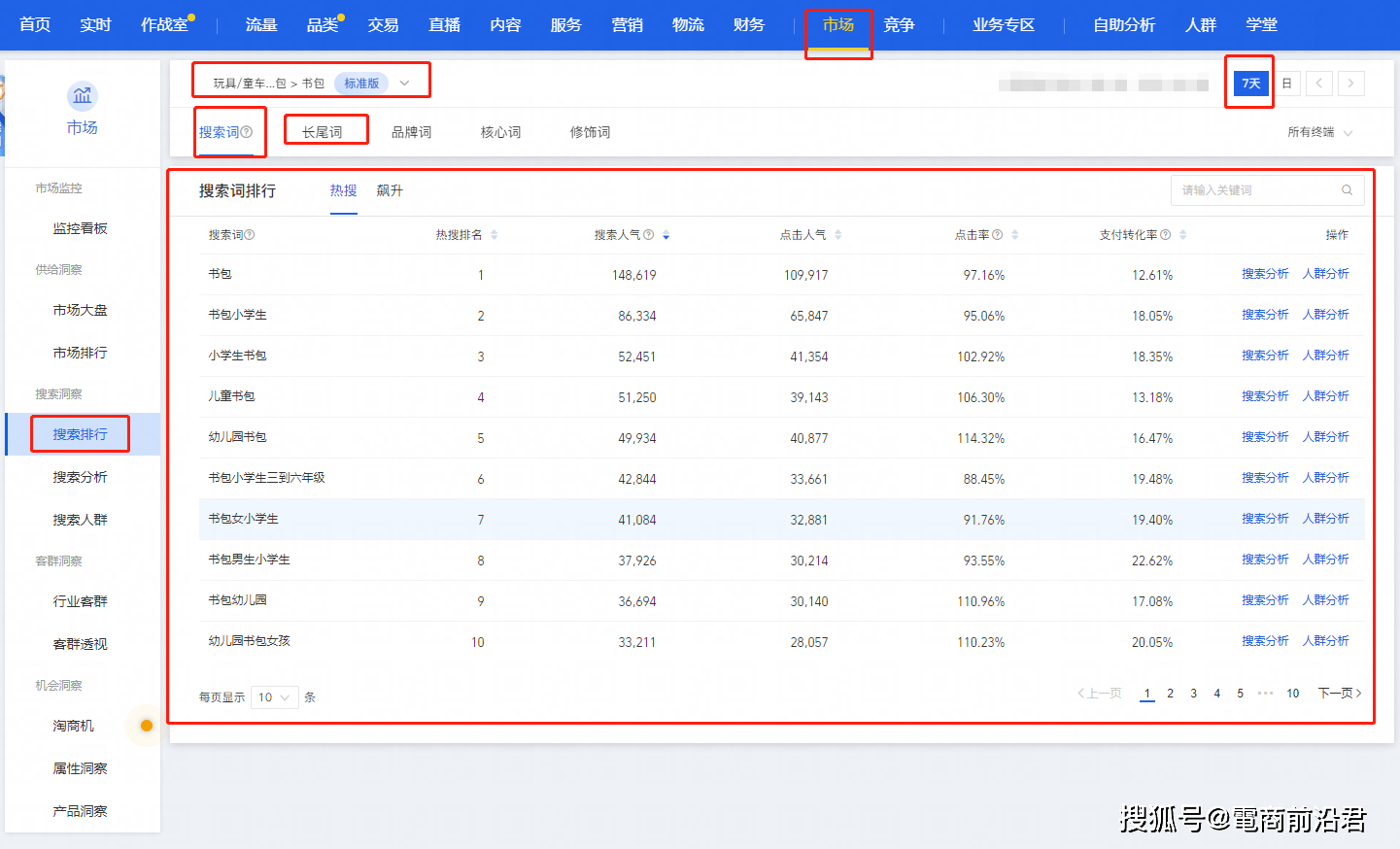The height and width of the screenshot is (849, 1400).
Task: Select the 日 date range button
Action: coord(1286,84)
